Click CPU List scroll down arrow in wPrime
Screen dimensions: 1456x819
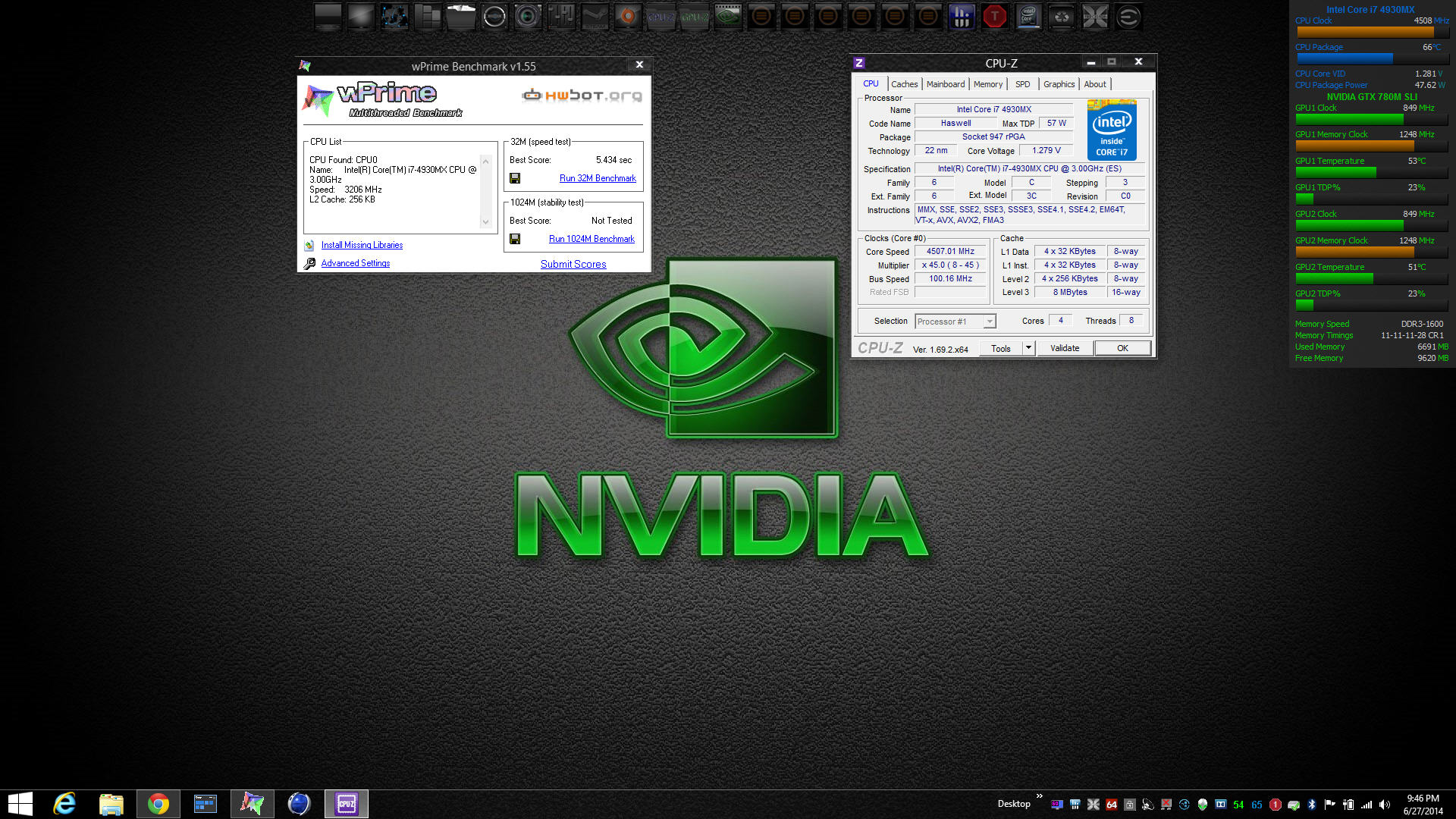(485, 221)
